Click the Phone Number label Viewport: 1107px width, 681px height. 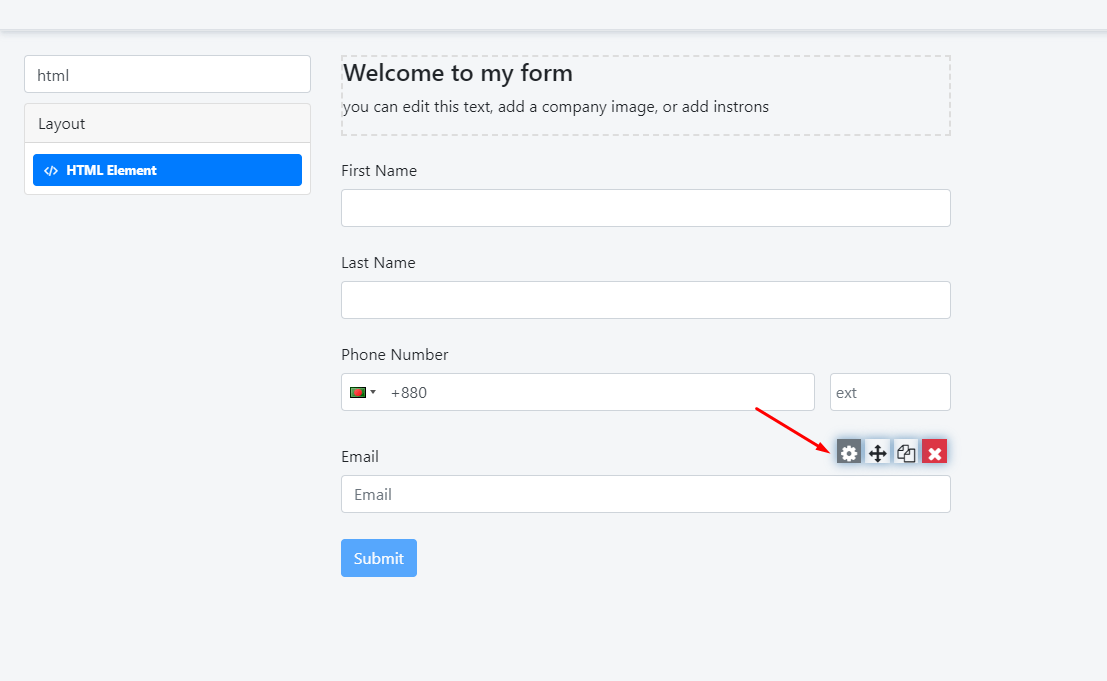[395, 355]
